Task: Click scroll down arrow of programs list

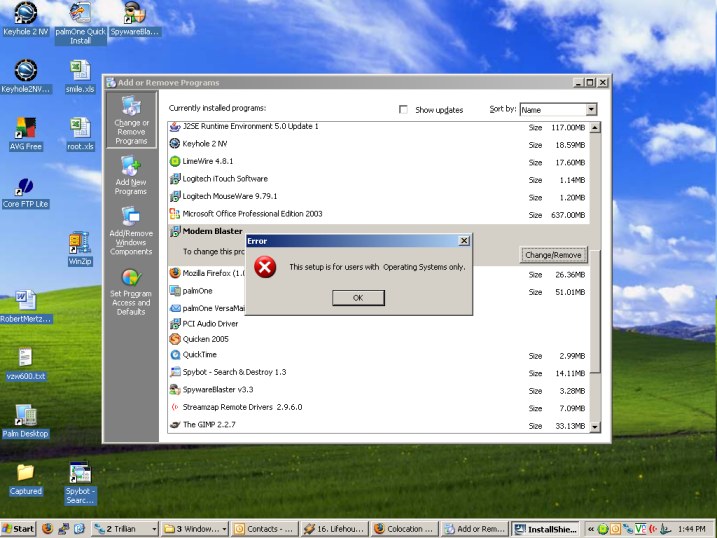Action: point(594,427)
